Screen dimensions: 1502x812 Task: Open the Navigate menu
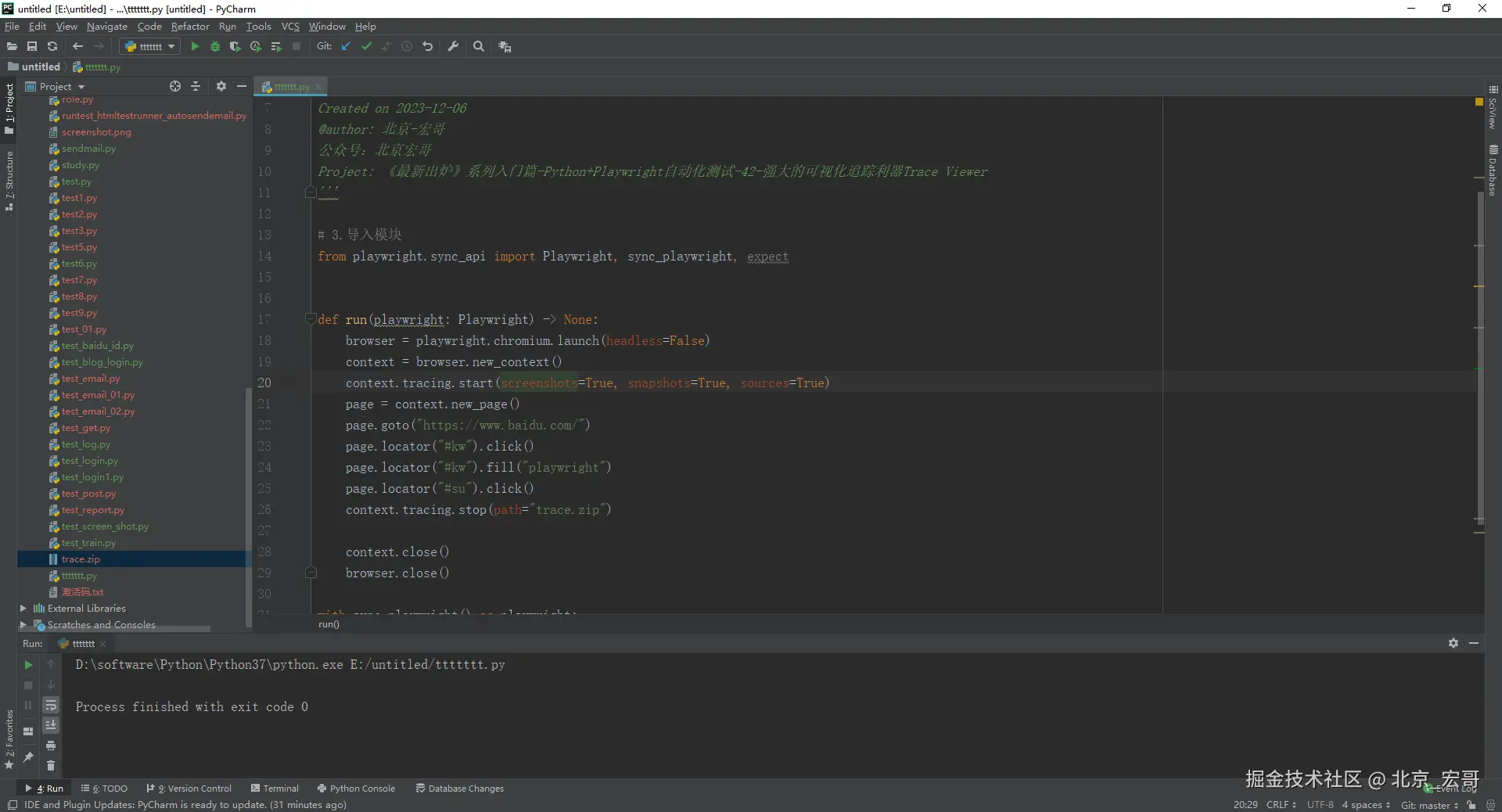click(107, 27)
